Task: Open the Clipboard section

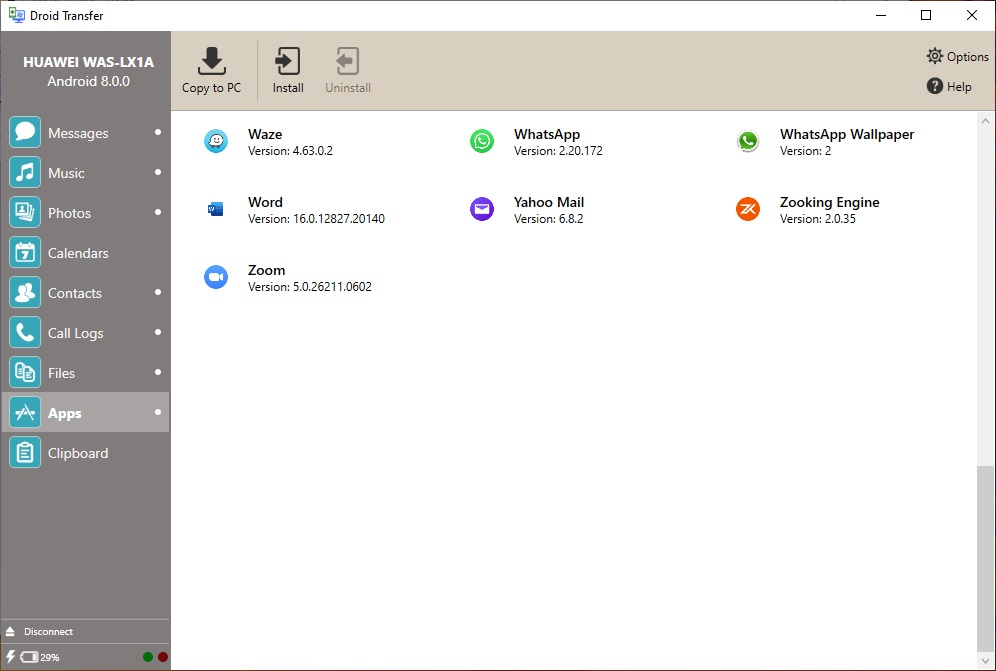Action: coord(77,453)
